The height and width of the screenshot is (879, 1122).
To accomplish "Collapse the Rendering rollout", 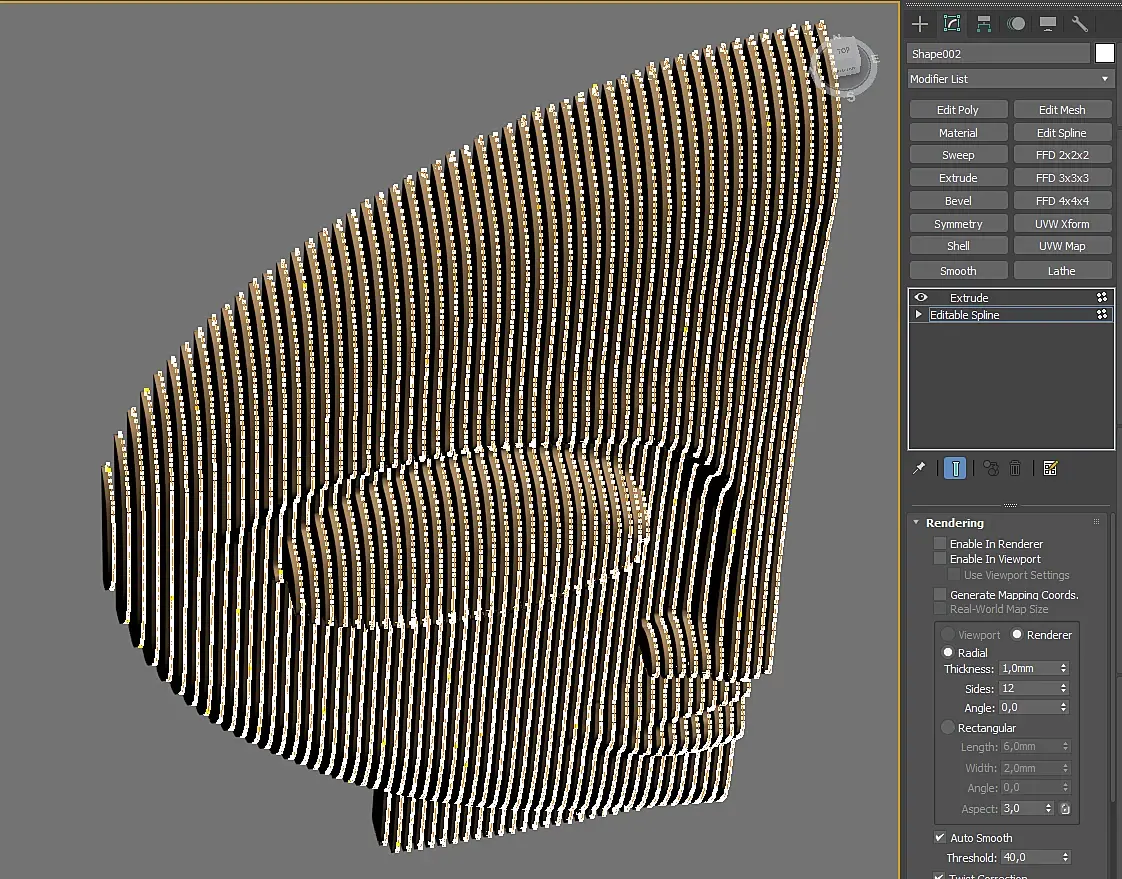I will [917, 523].
